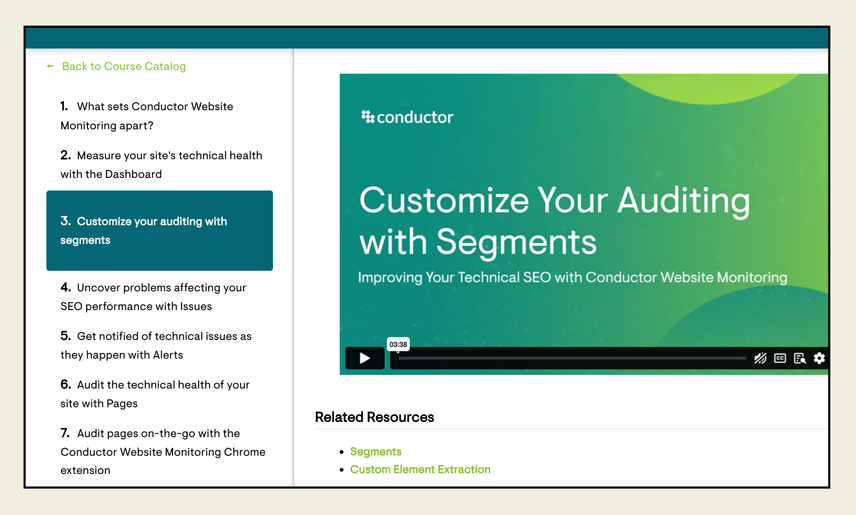Open the Custom Element Extraction link
Screen dimensions: 856x515
[x=420, y=469]
